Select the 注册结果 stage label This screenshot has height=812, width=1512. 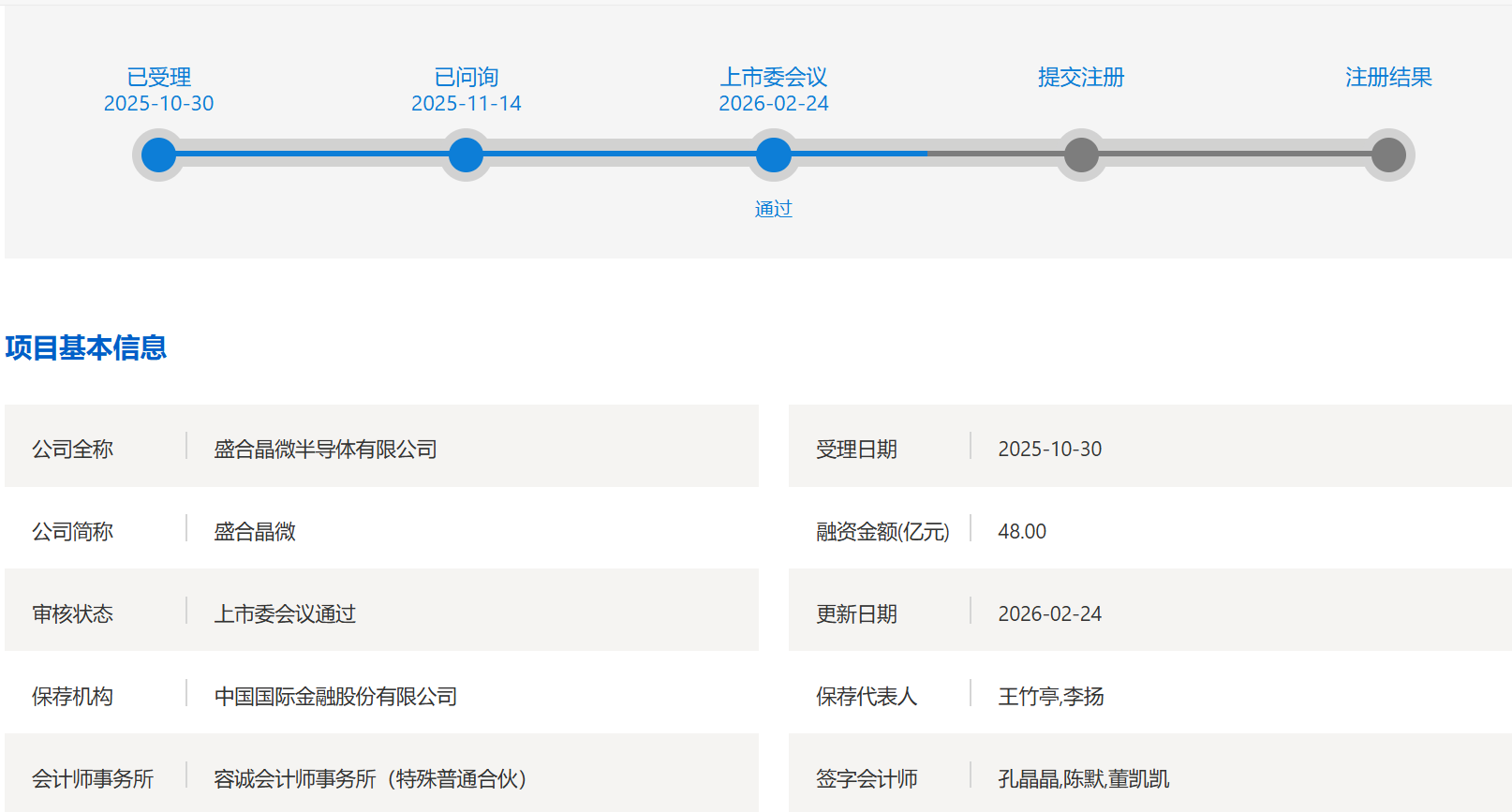(1388, 77)
